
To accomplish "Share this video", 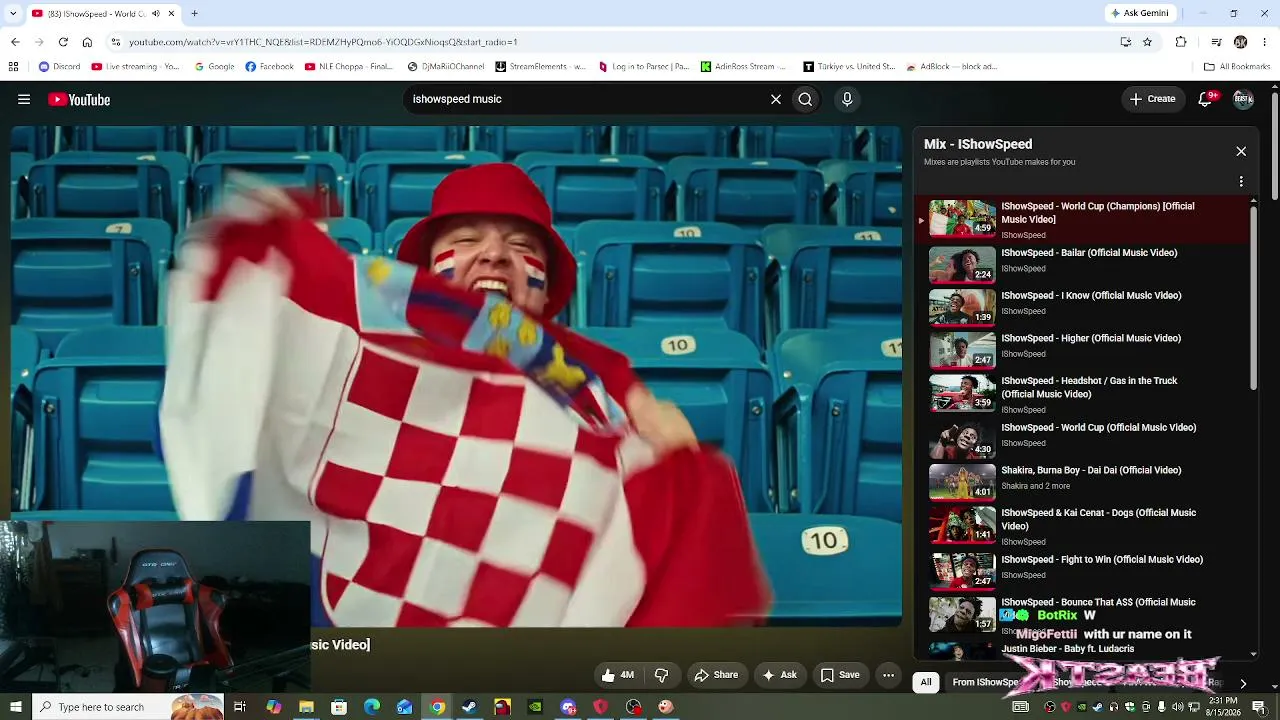I will pos(716,675).
